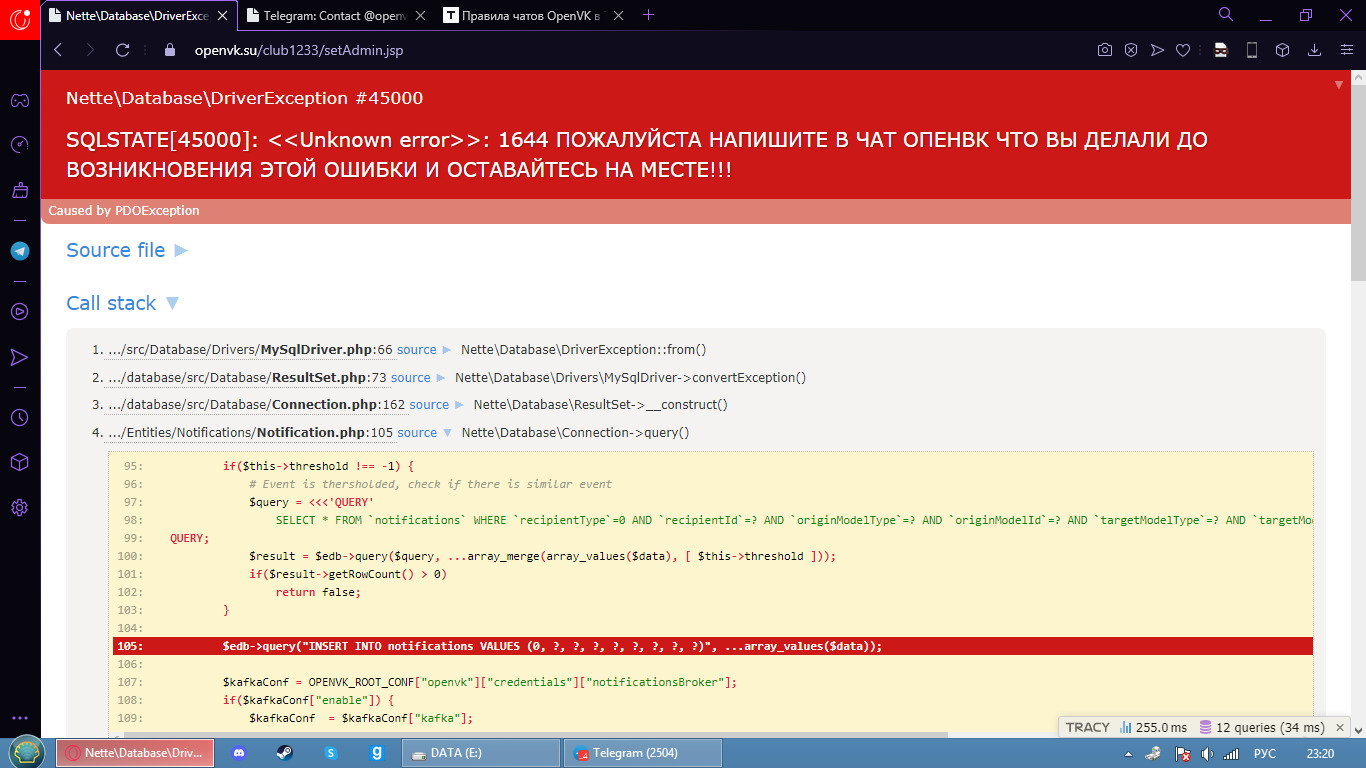1366x768 pixels.
Task: Launch GX Cleaner broom icon
Action: pyautogui.click(x=19, y=190)
